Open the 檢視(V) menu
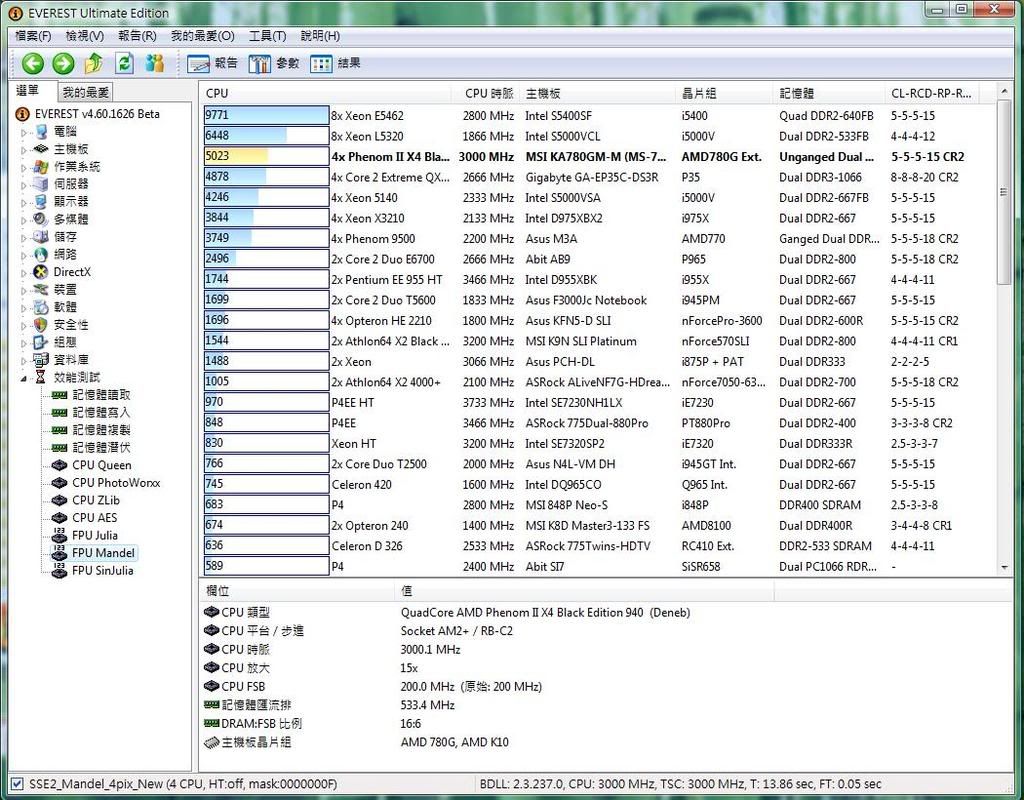 coord(85,36)
